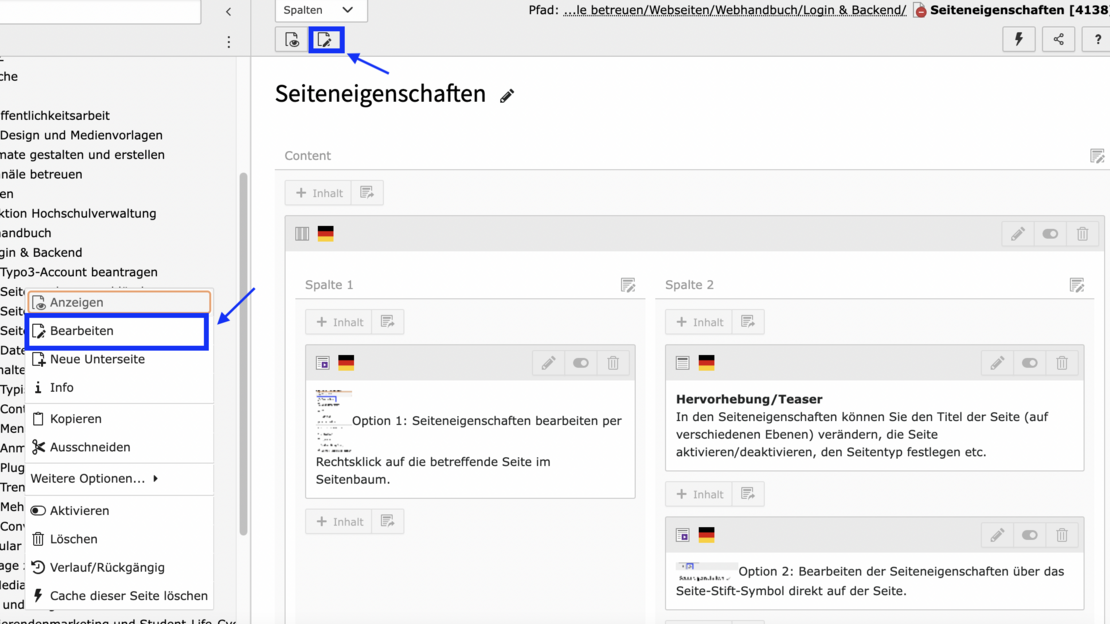Clear cache using the lightning bolt icon
Image resolution: width=1110 pixels, height=624 pixels.
(1018, 40)
